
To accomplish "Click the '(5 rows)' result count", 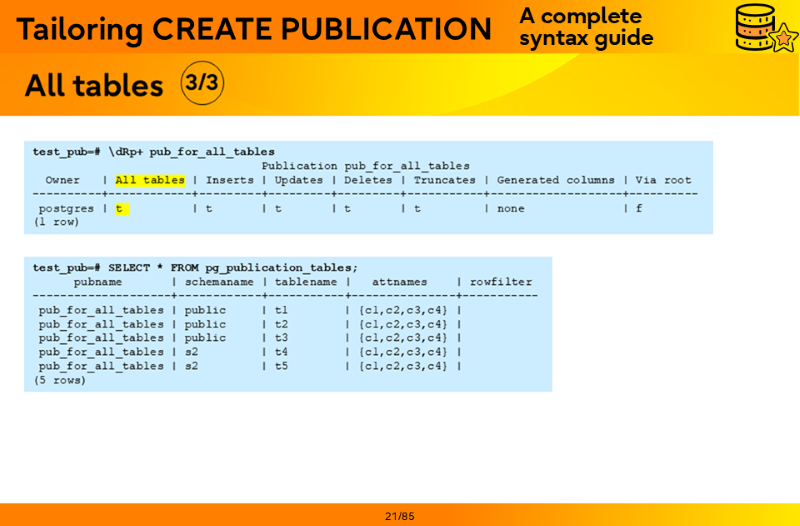I will point(60,380).
